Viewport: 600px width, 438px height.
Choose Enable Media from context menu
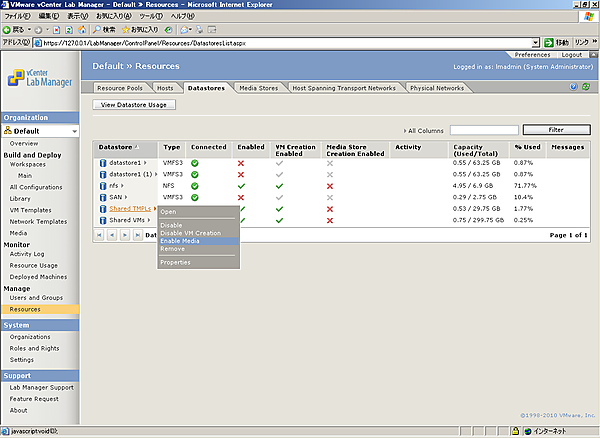tap(182, 241)
